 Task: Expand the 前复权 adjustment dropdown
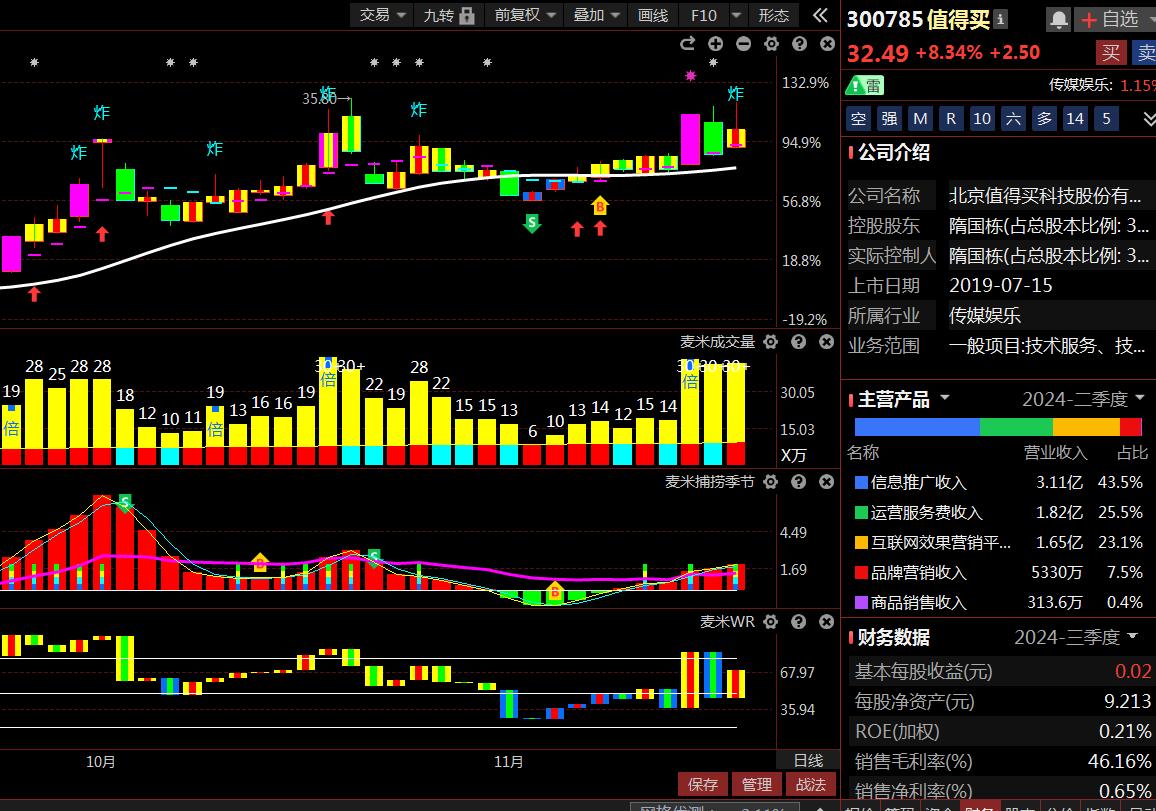(x=525, y=15)
